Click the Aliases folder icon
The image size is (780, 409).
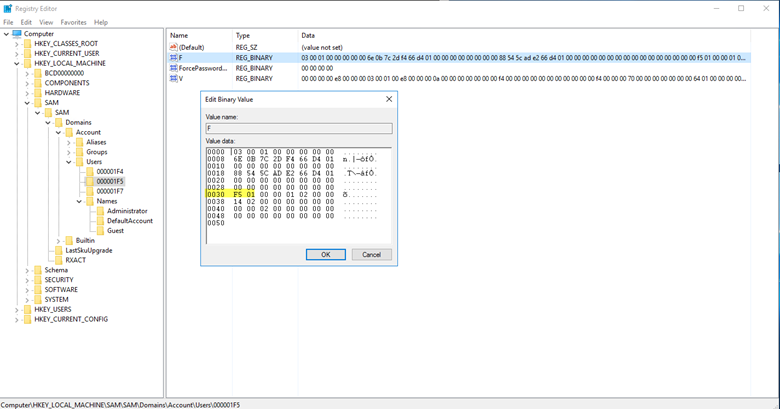79,142
